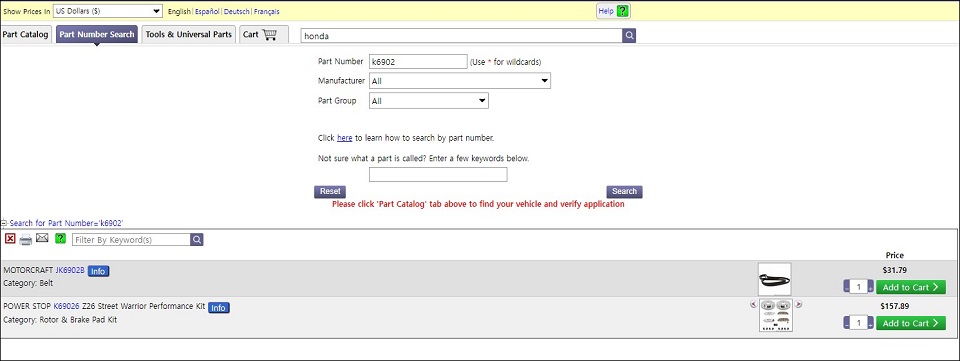
Task: Open the Tools & Universal Parts tab
Action: coord(189,34)
